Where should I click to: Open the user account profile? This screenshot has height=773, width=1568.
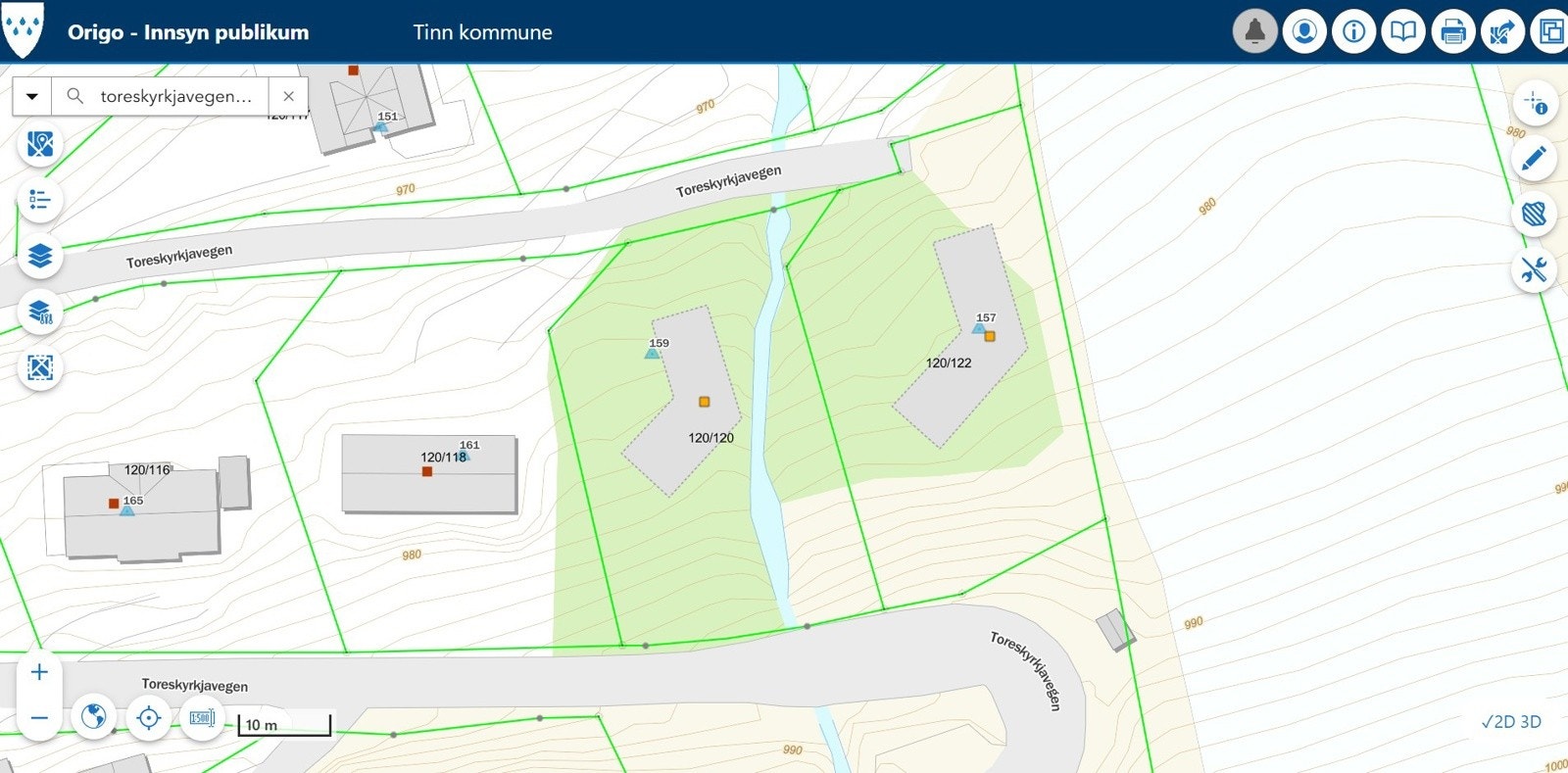click(1304, 32)
